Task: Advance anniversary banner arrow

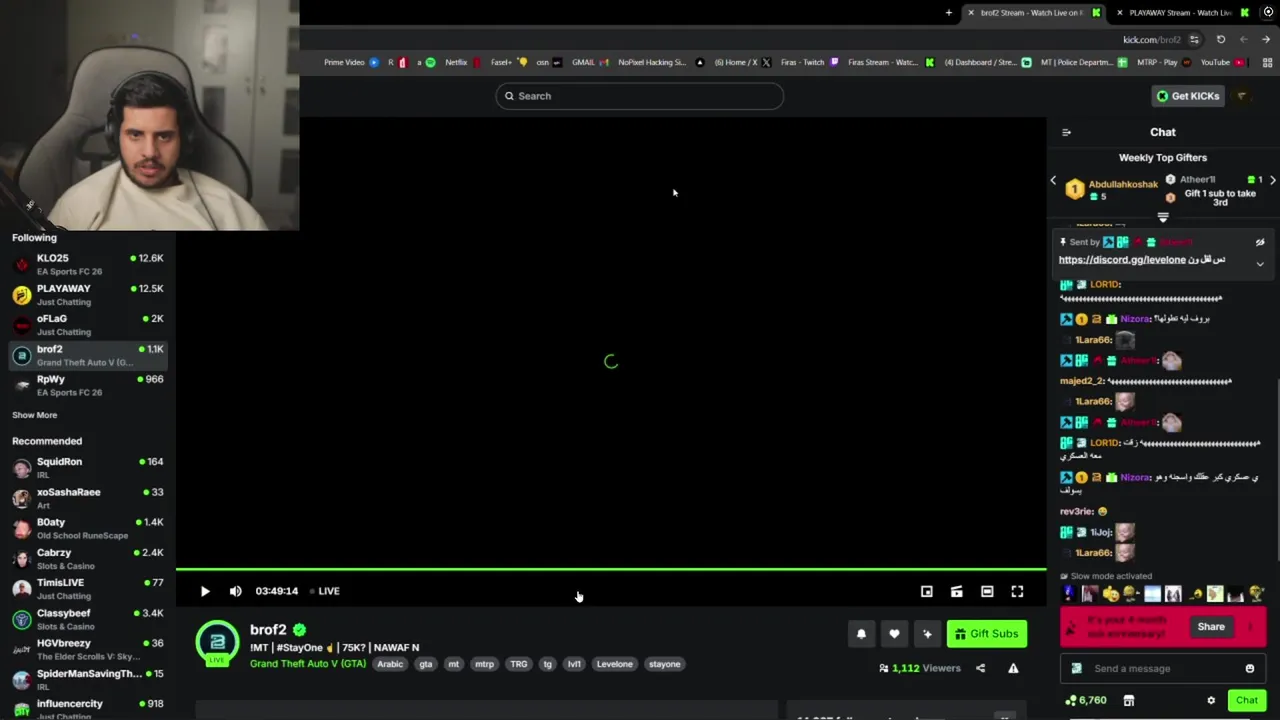Action: (x=1250, y=627)
